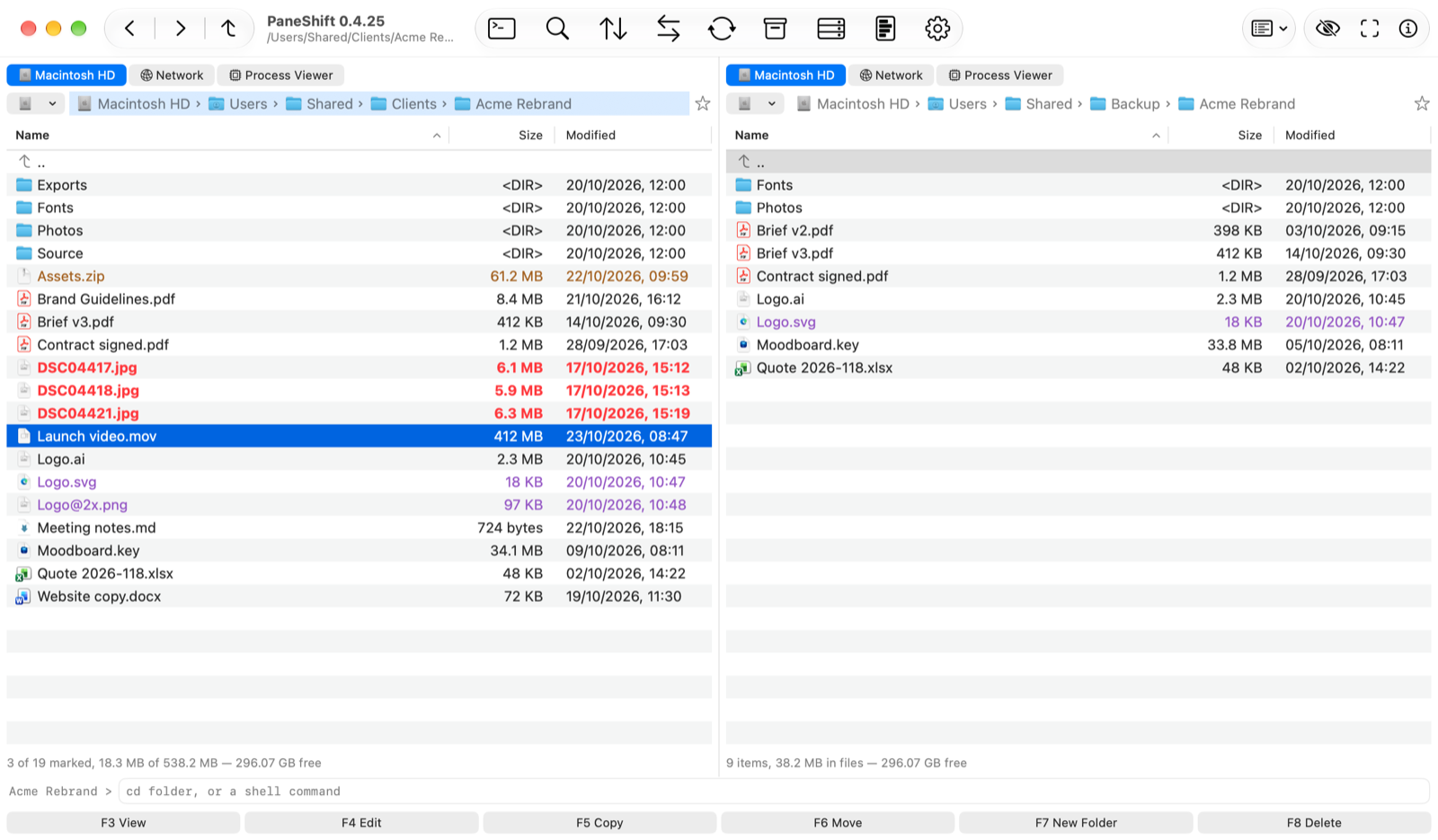Select Website copy.docx Word icon
Image resolution: width=1438 pixels, height=840 pixels.
(x=24, y=597)
